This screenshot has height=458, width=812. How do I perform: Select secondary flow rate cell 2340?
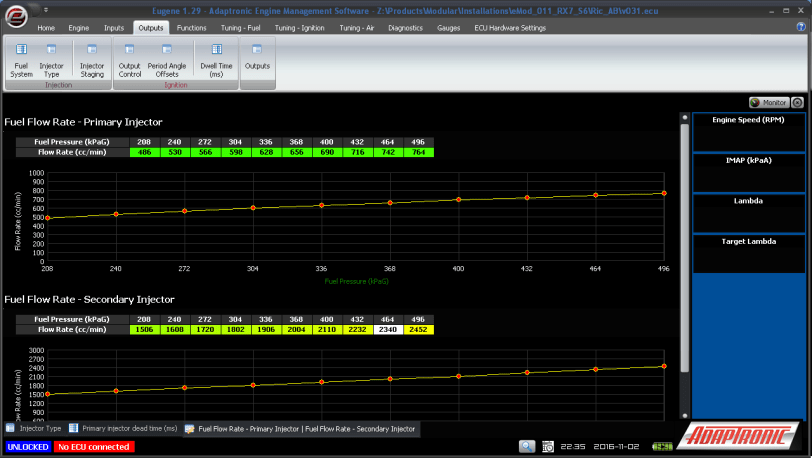tap(390, 329)
